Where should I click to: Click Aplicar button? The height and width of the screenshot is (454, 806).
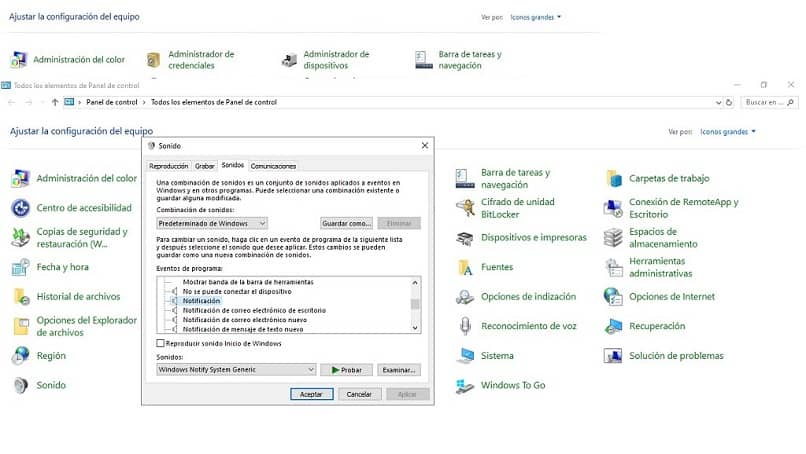(407, 394)
